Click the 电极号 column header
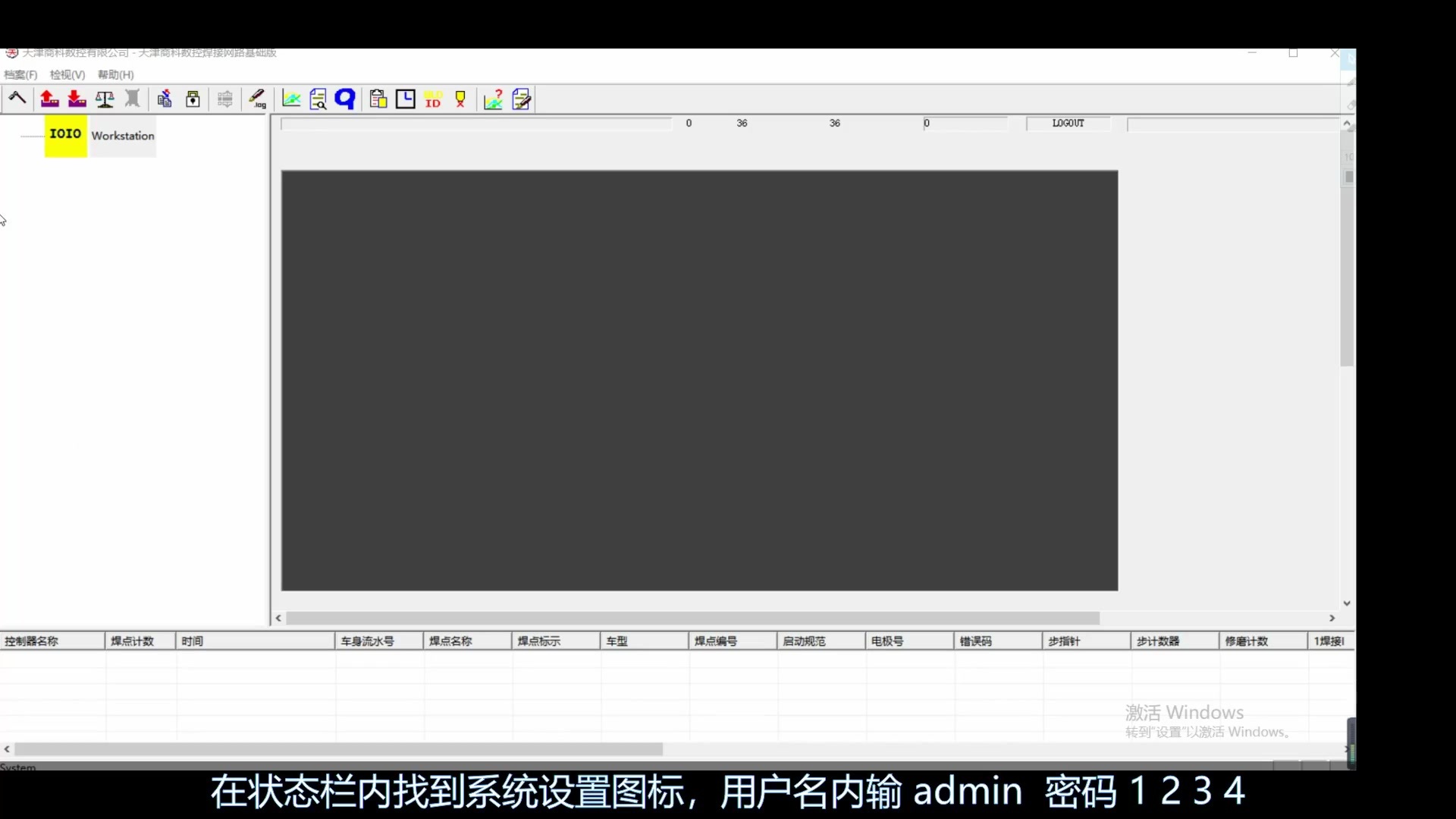This screenshot has height=819, width=1456. pyautogui.click(x=910, y=641)
